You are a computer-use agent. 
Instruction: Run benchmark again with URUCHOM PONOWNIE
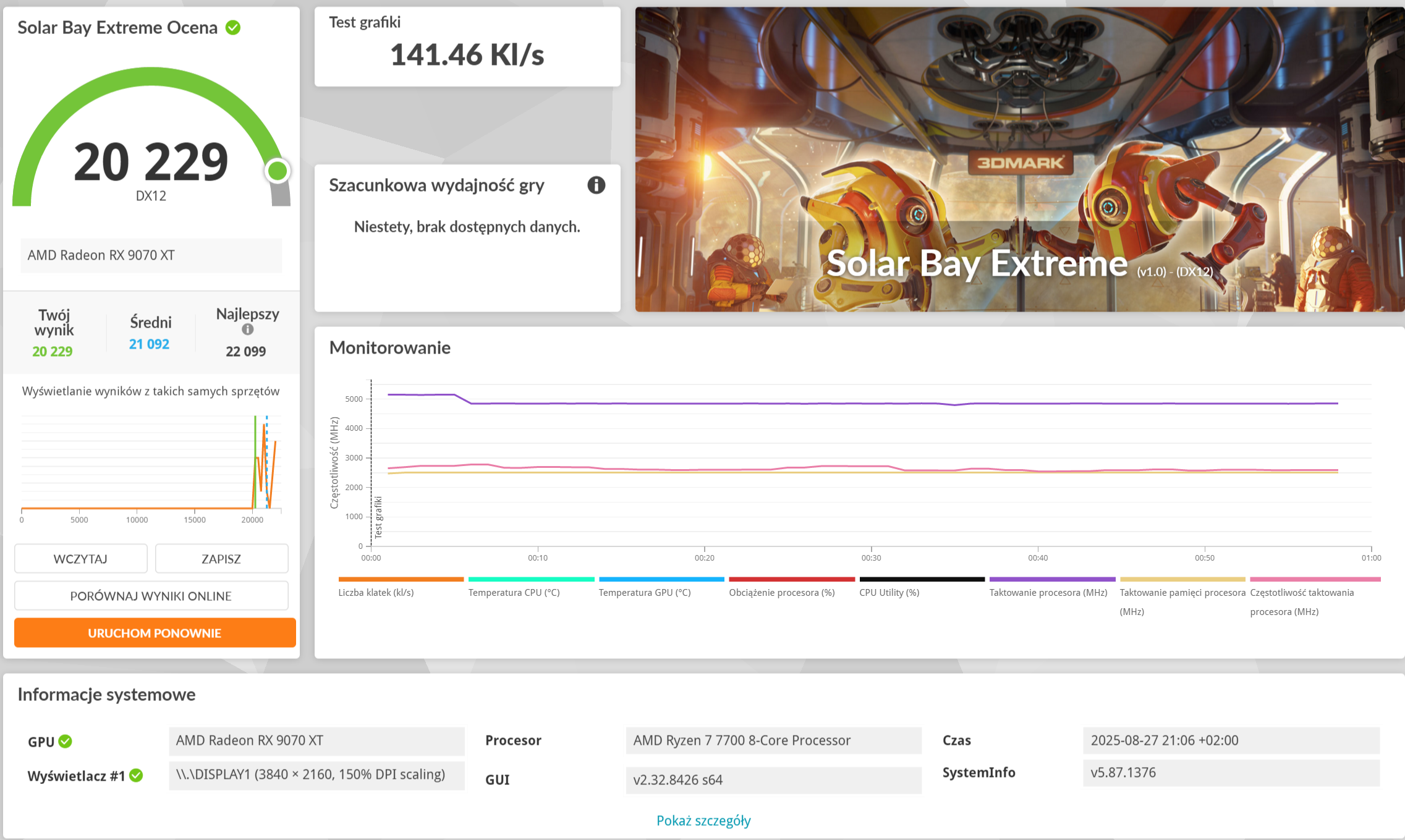(x=155, y=633)
